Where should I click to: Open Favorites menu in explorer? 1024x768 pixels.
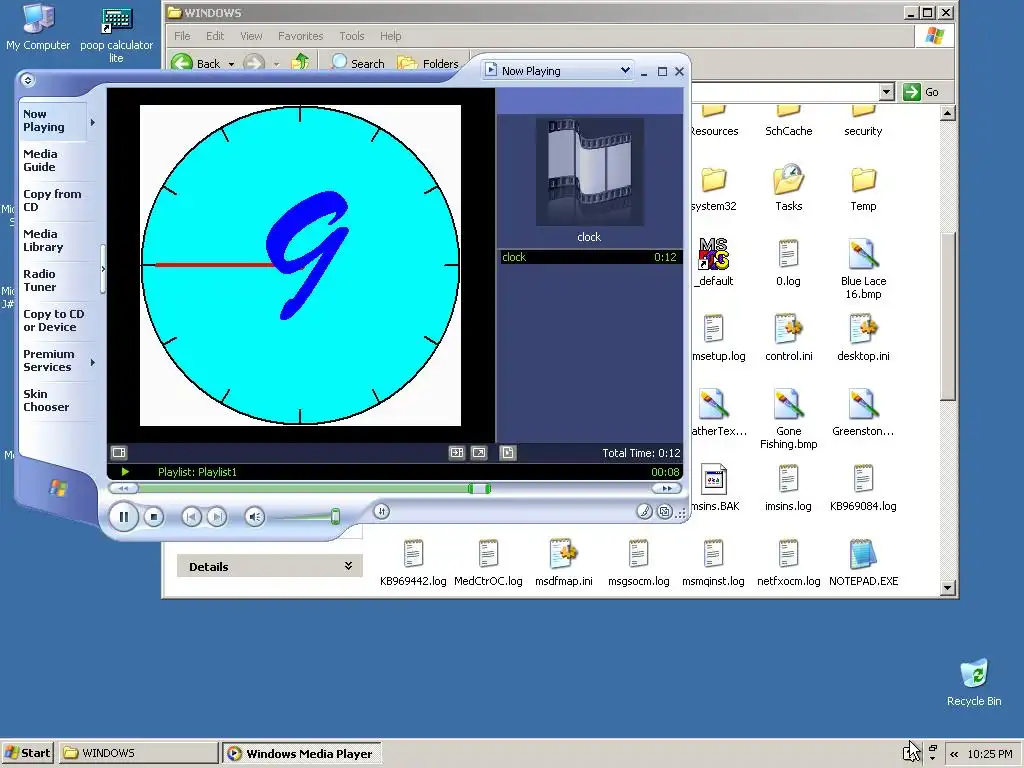300,36
